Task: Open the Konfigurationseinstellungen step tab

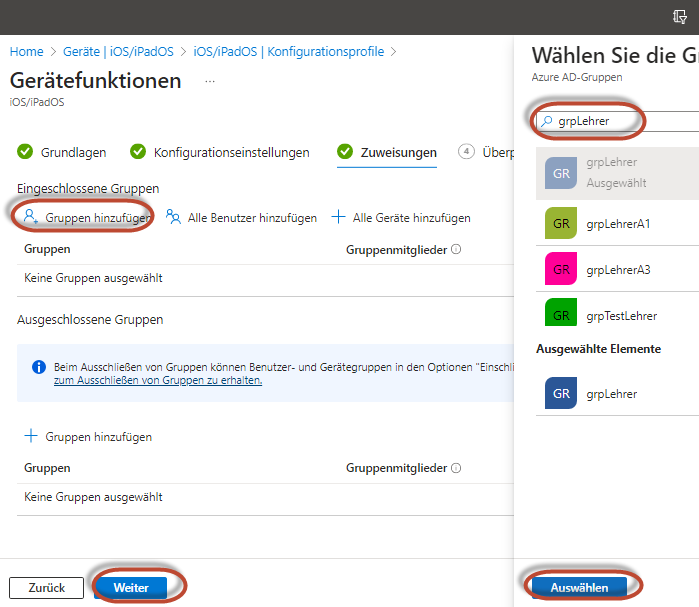Action: [x=220, y=152]
